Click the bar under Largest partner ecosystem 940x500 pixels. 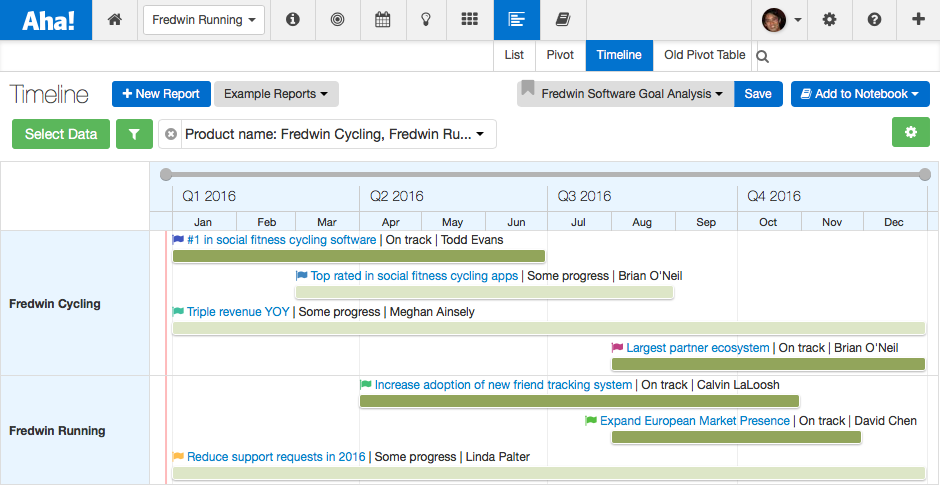pos(768,364)
